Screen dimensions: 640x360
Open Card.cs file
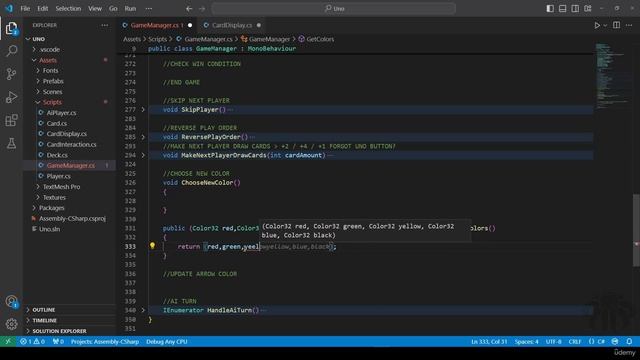(x=57, y=123)
